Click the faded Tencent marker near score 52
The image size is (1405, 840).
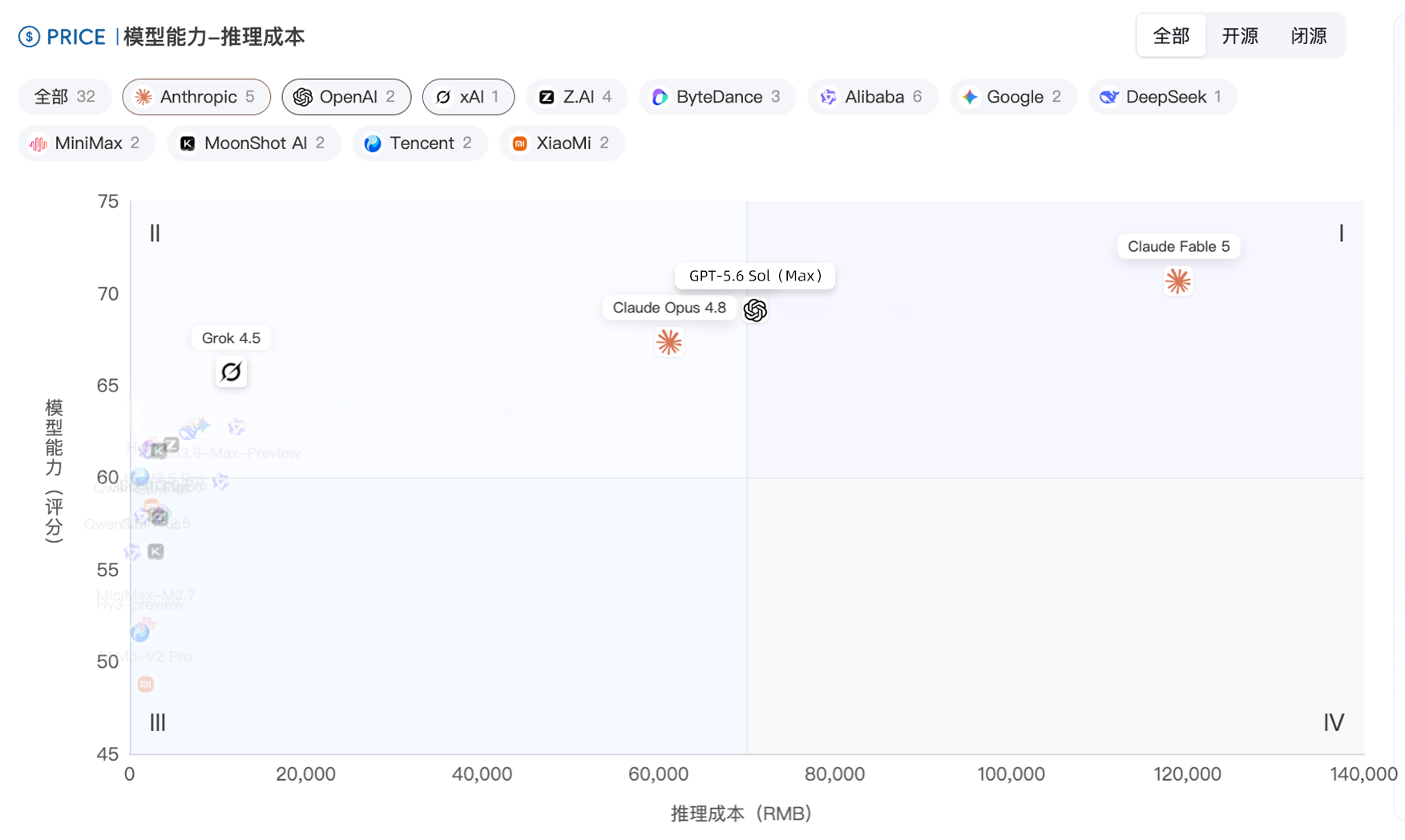point(139,632)
